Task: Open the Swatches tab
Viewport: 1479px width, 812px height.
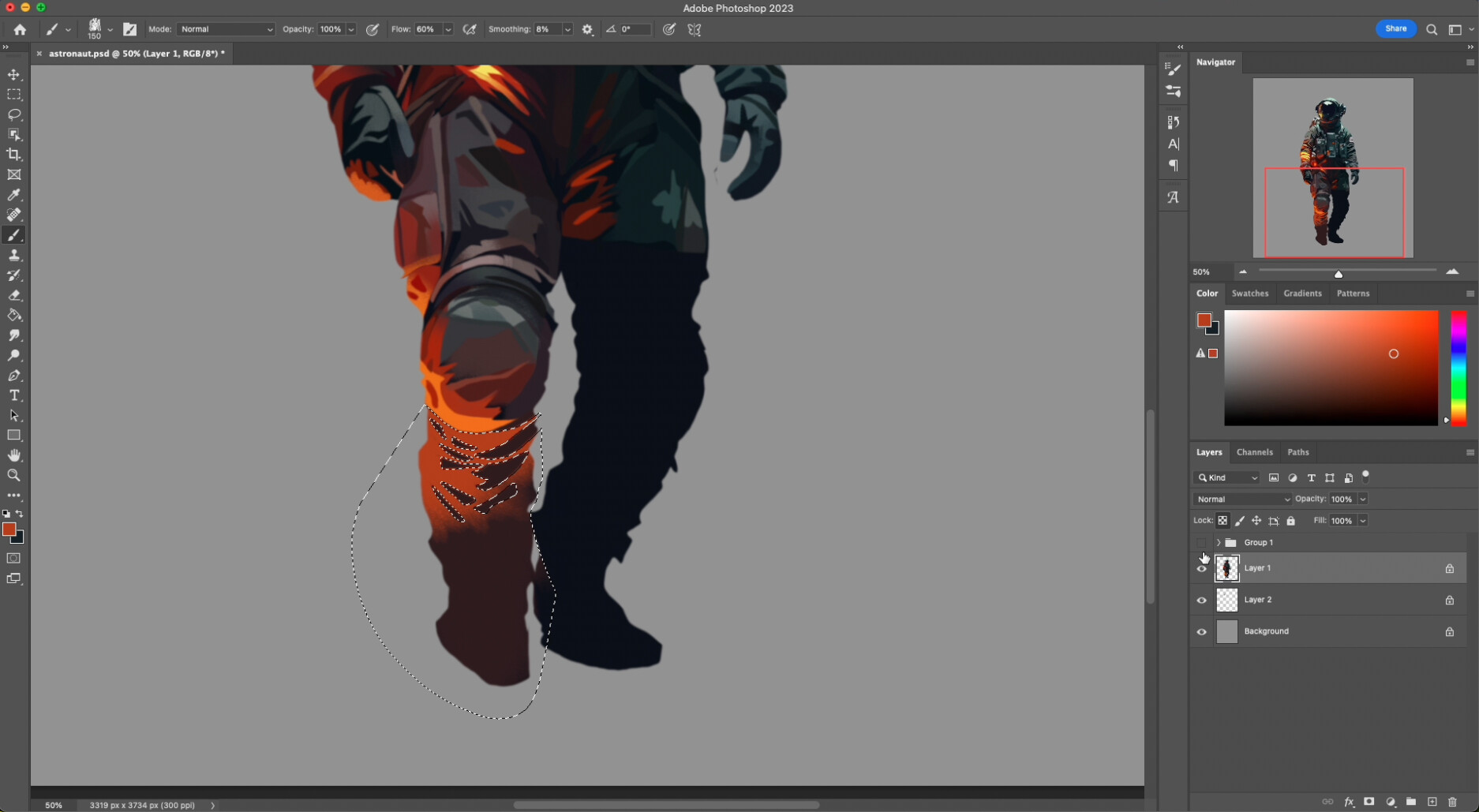Action: (1250, 293)
